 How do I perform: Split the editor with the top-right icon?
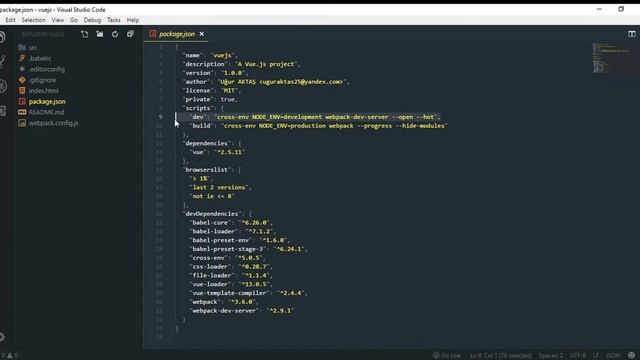(x=632, y=34)
